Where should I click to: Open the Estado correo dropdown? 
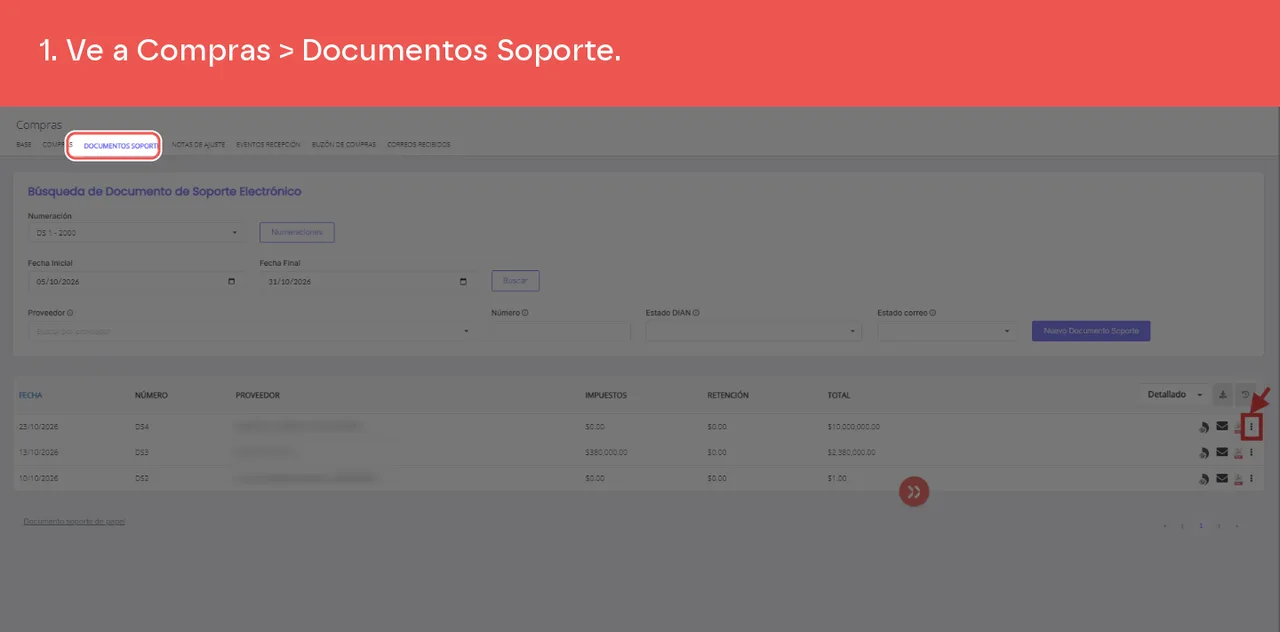click(x=947, y=331)
